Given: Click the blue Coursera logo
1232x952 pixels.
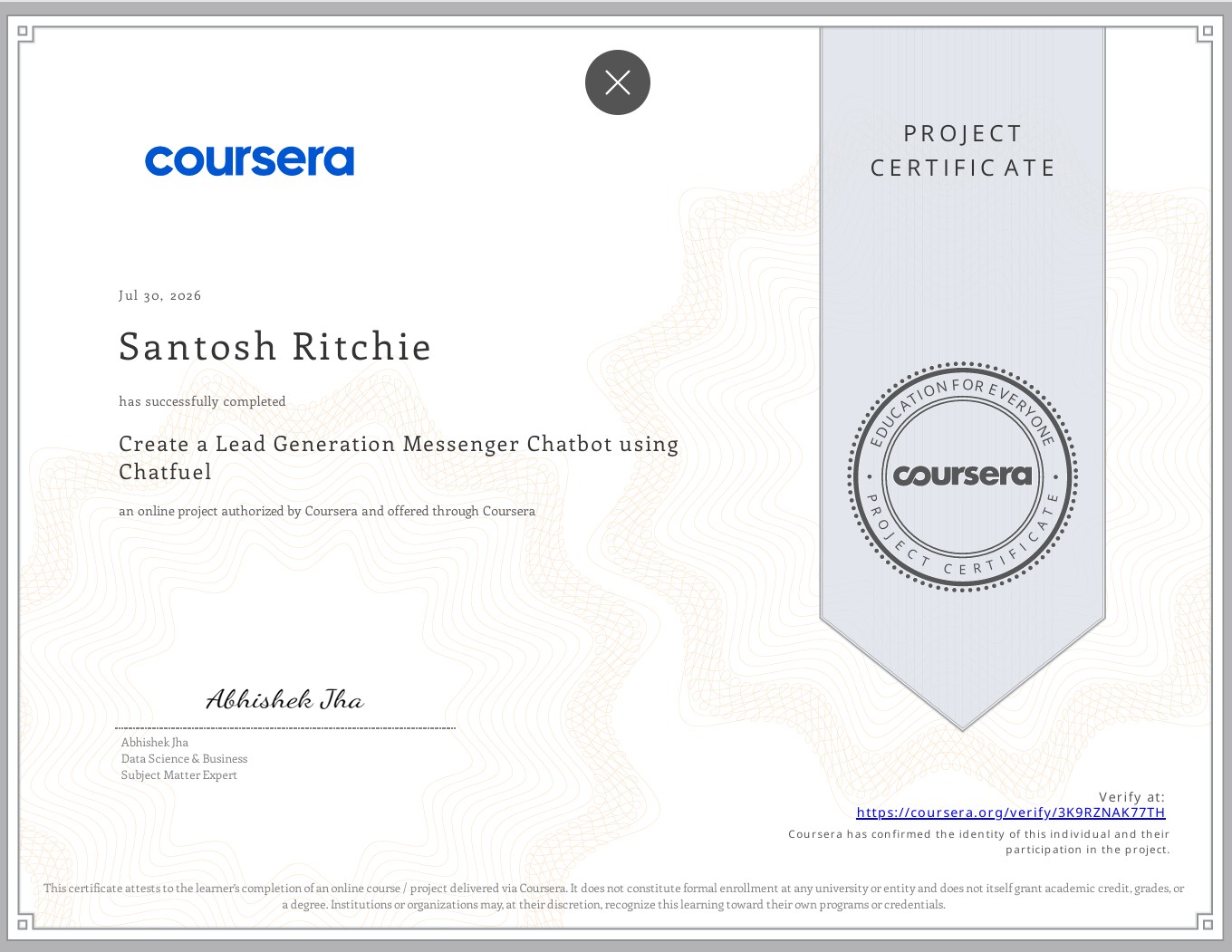Looking at the screenshot, I should pos(249,161).
